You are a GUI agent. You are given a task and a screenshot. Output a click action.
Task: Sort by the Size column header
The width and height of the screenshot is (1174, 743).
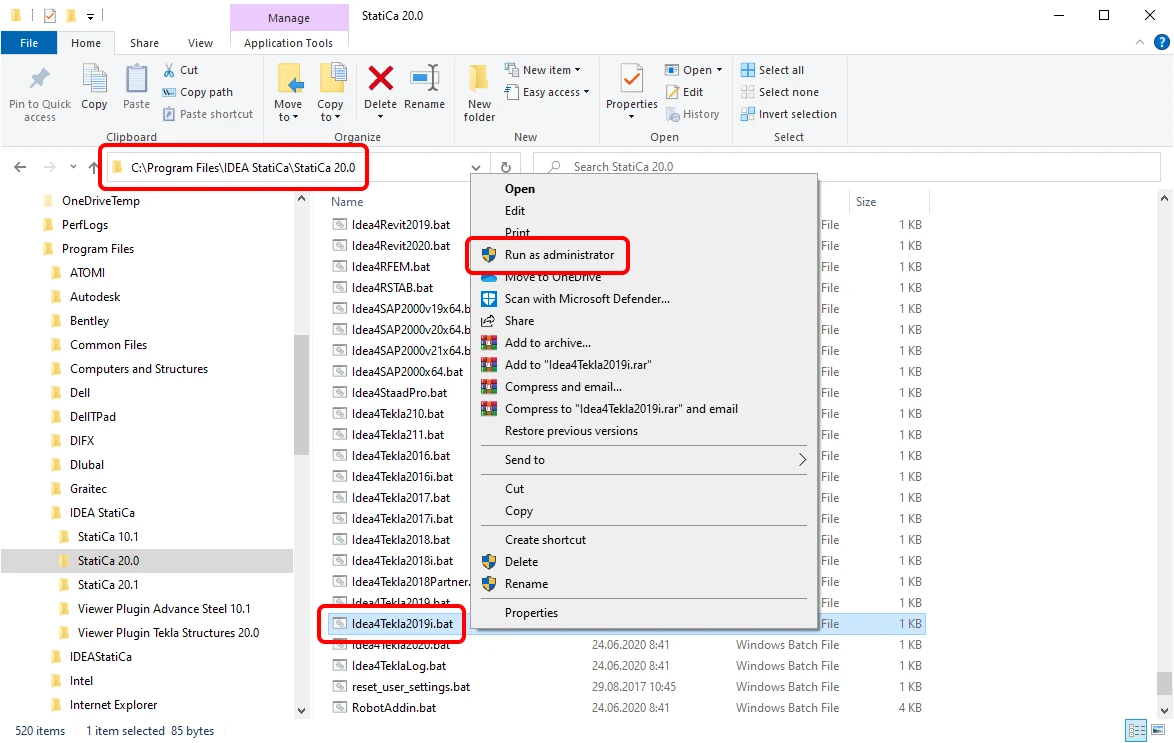(866, 201)
